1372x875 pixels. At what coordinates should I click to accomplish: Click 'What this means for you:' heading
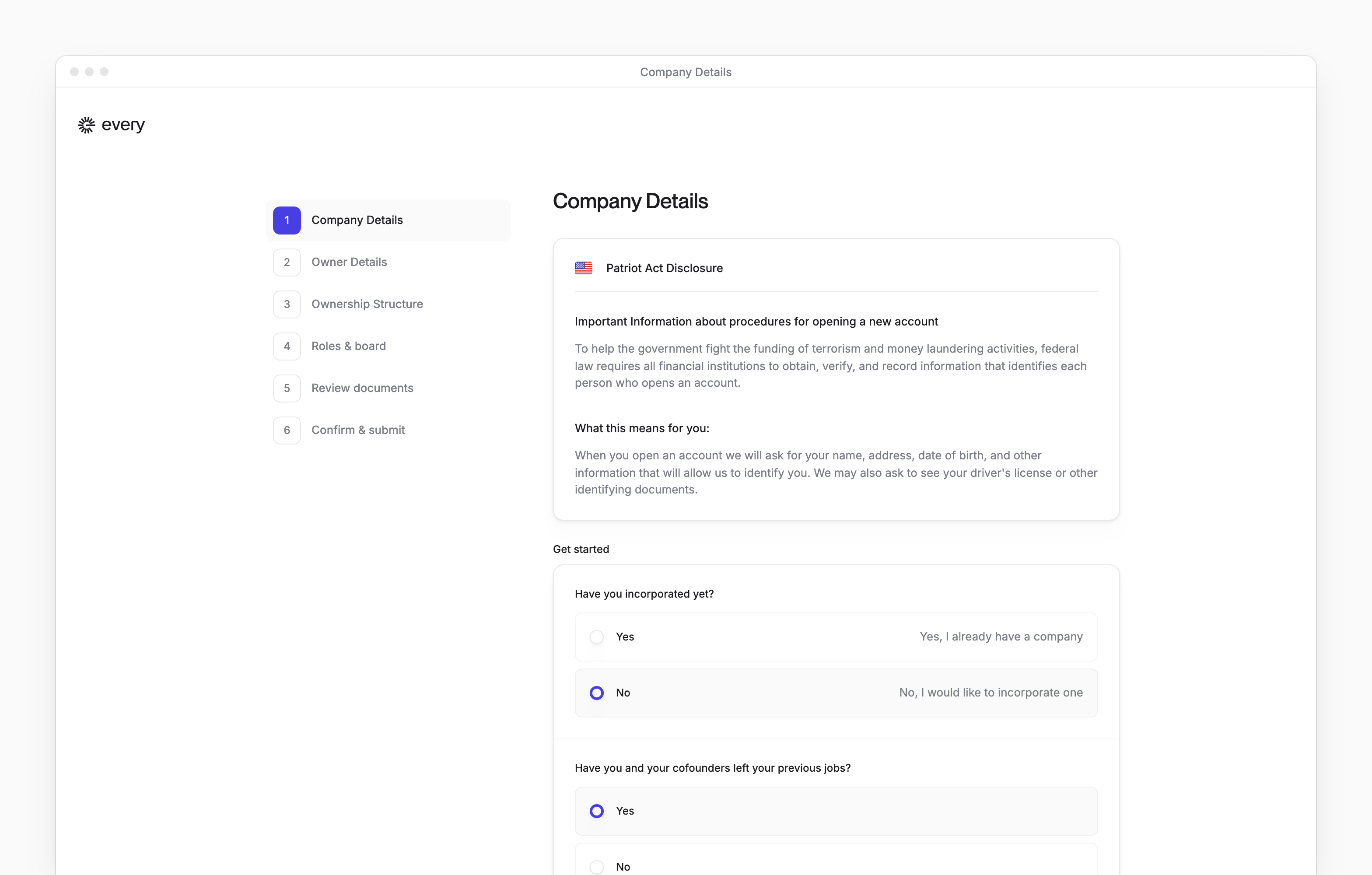pos(641,428)
